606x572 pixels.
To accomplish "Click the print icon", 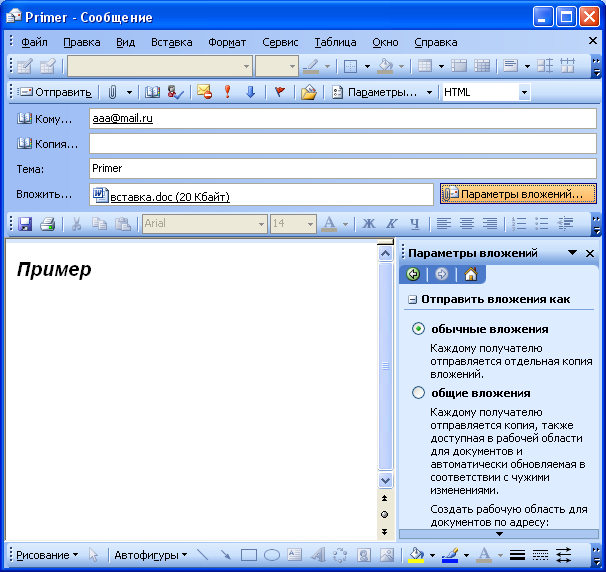I will pyautogui.click(x=48, y=224).
